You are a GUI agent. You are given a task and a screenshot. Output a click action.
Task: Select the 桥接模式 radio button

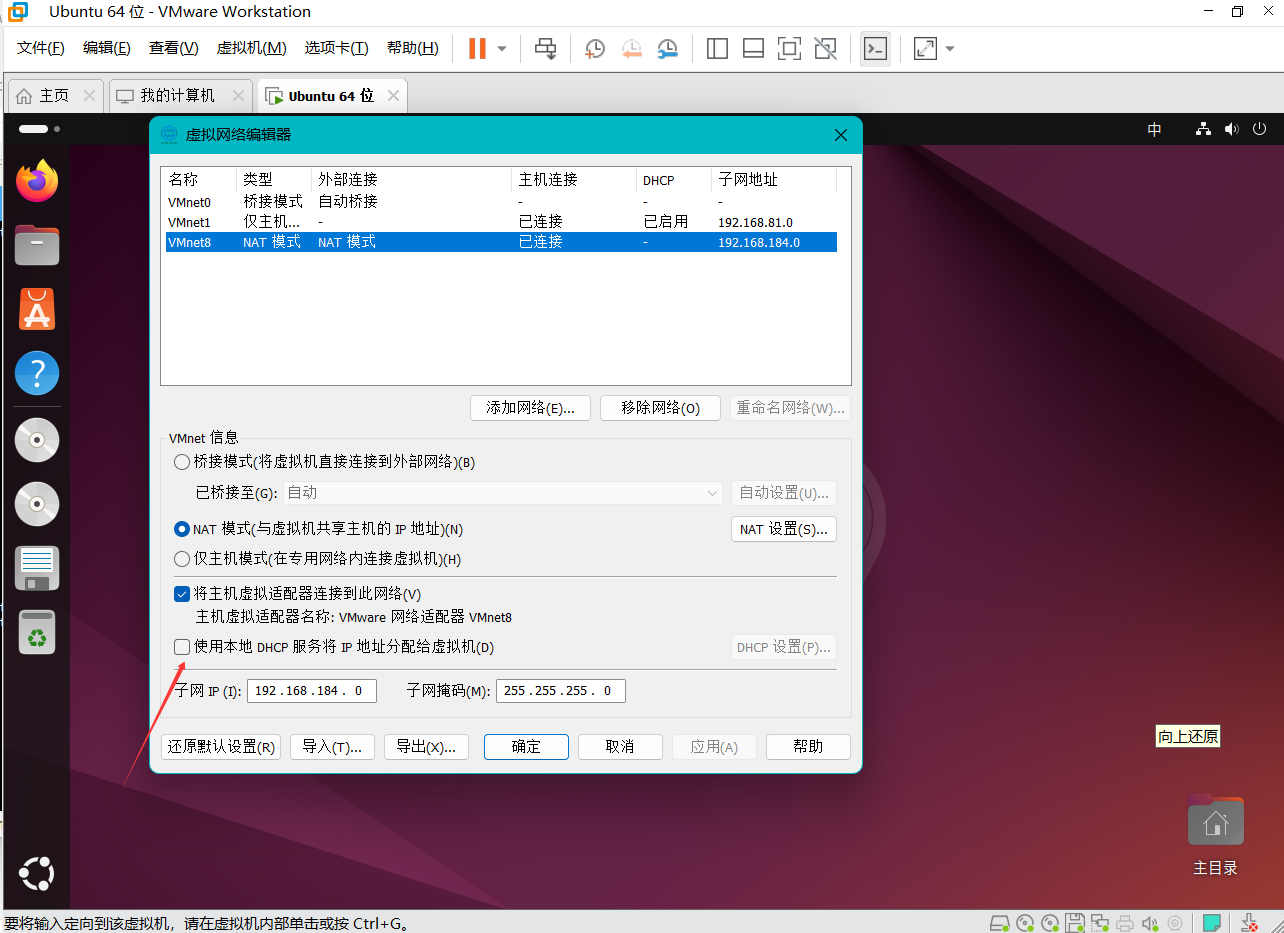click(182, 462)
